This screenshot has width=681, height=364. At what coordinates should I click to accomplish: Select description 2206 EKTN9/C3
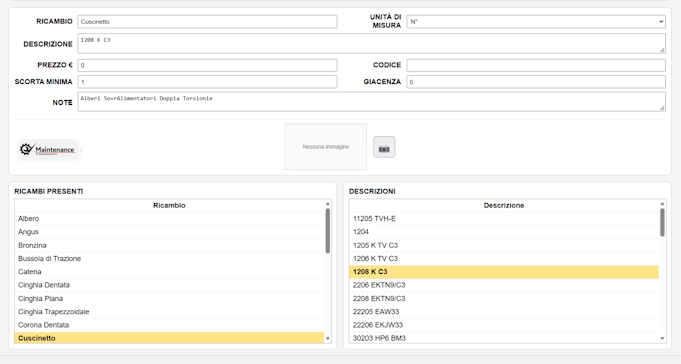coord(504,285)
